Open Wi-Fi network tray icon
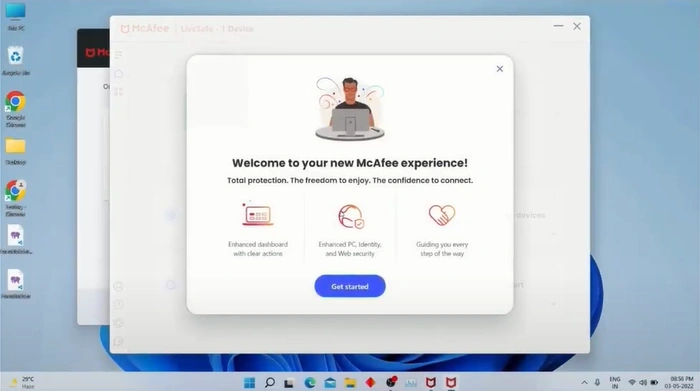Image resolution: width=700 pixels, height=391 pixels. [x=632, y=383]
